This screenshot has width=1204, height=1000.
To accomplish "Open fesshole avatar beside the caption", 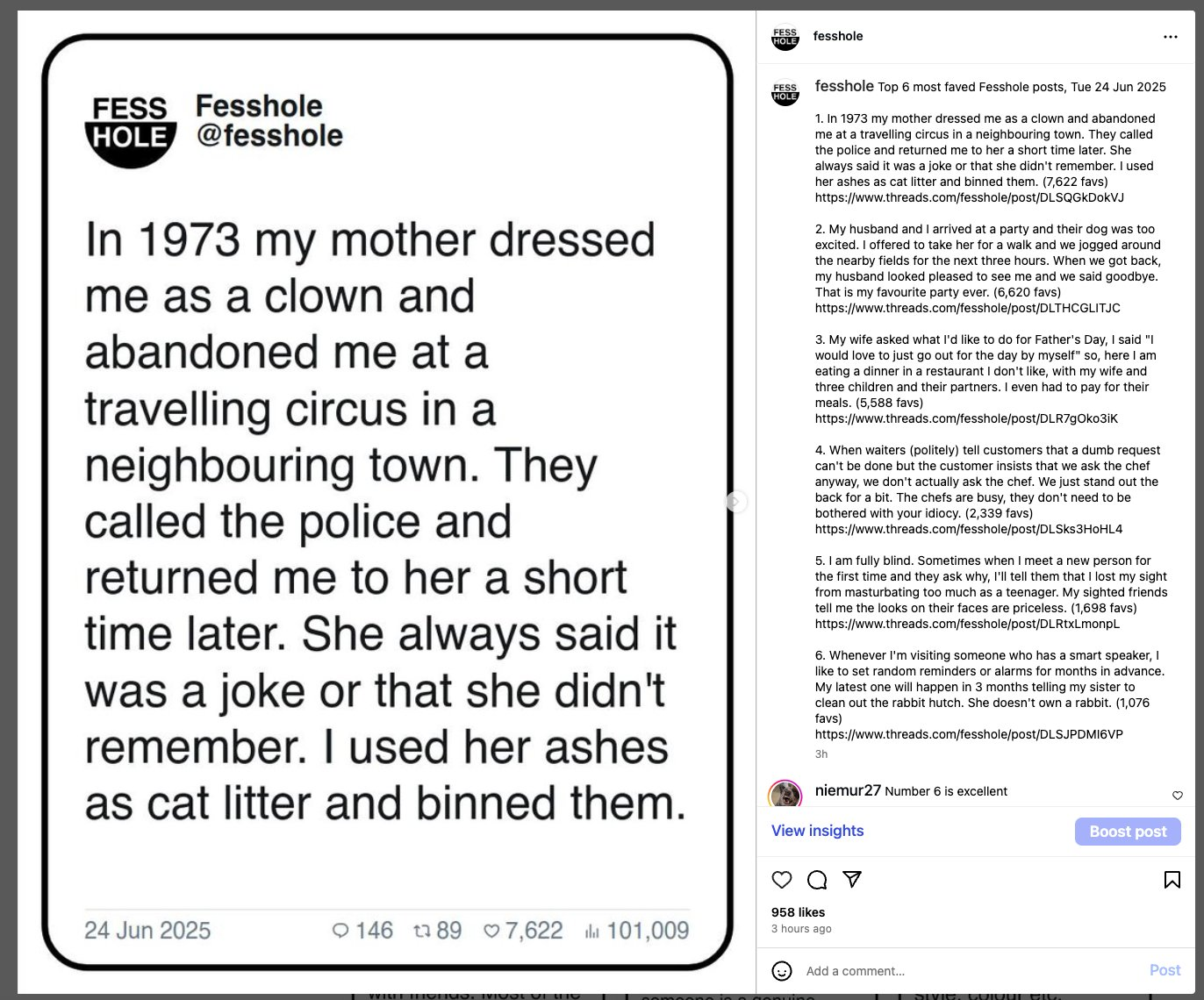I will pos(785,92).
